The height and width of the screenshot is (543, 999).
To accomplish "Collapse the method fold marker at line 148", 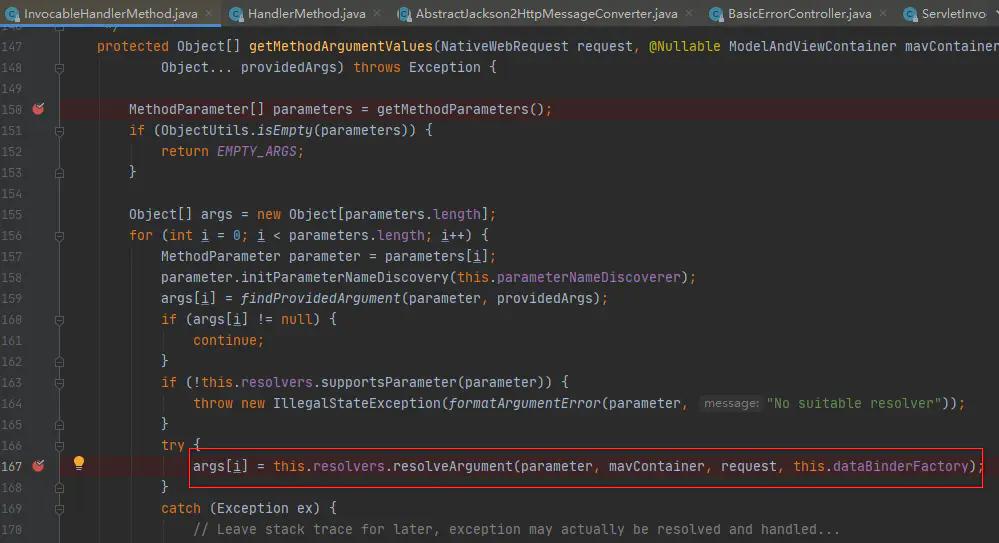I will click(x=59, y=68).
